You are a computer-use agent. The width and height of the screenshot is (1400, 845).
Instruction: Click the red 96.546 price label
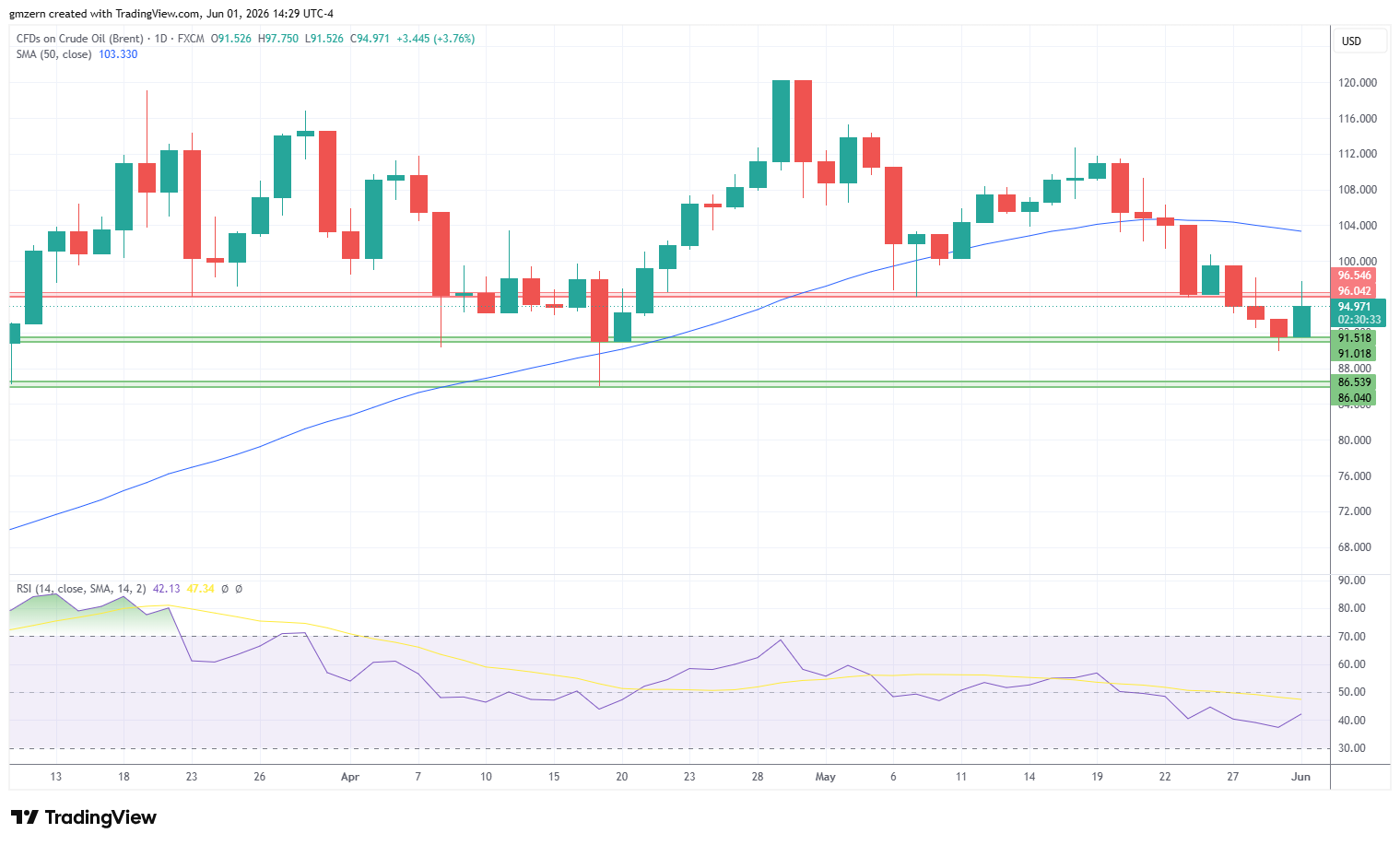point(1354,276)
